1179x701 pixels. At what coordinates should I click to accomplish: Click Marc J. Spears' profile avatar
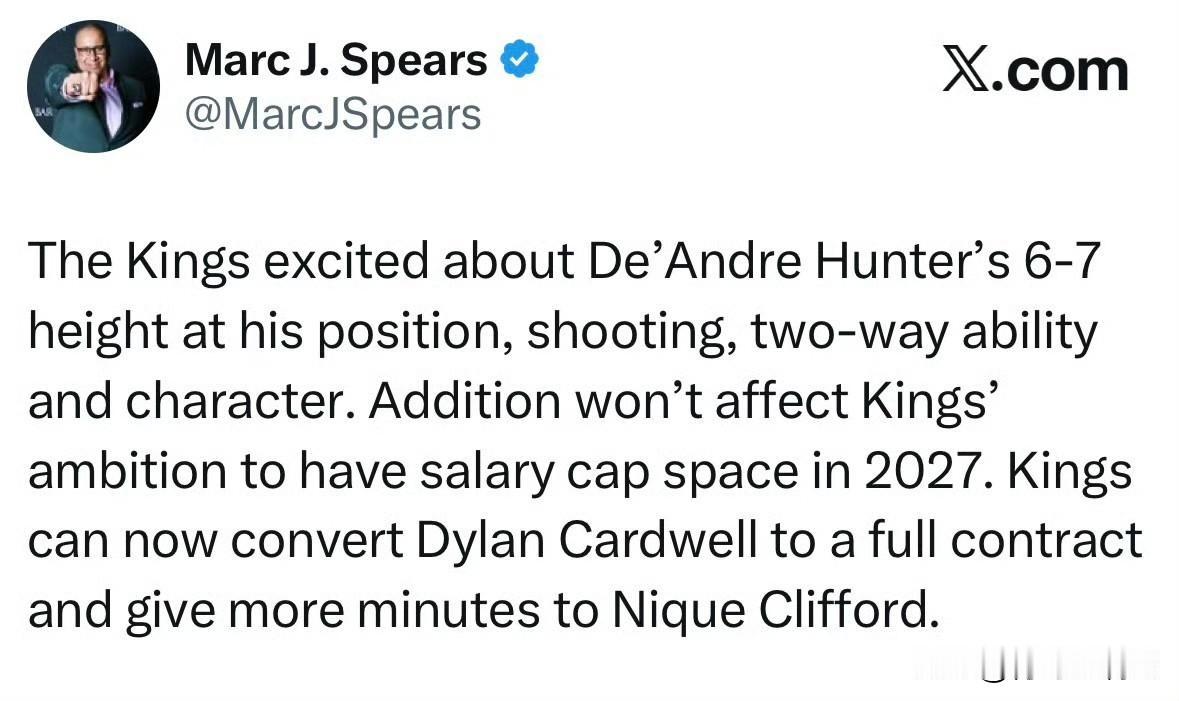point(92,86)
